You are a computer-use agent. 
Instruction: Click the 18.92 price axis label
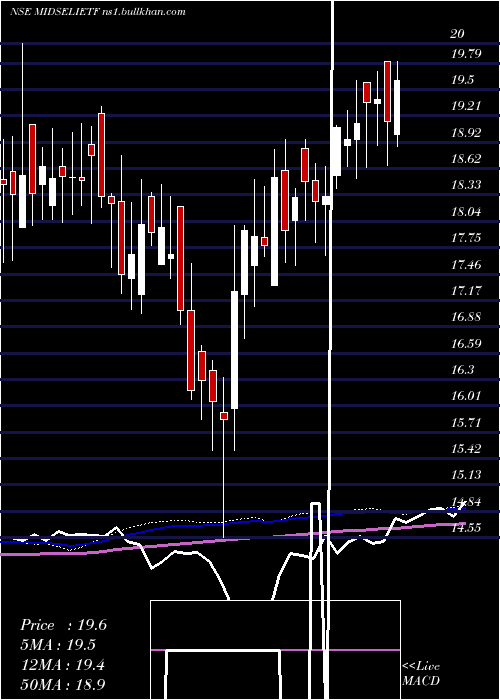pos(466,133)
